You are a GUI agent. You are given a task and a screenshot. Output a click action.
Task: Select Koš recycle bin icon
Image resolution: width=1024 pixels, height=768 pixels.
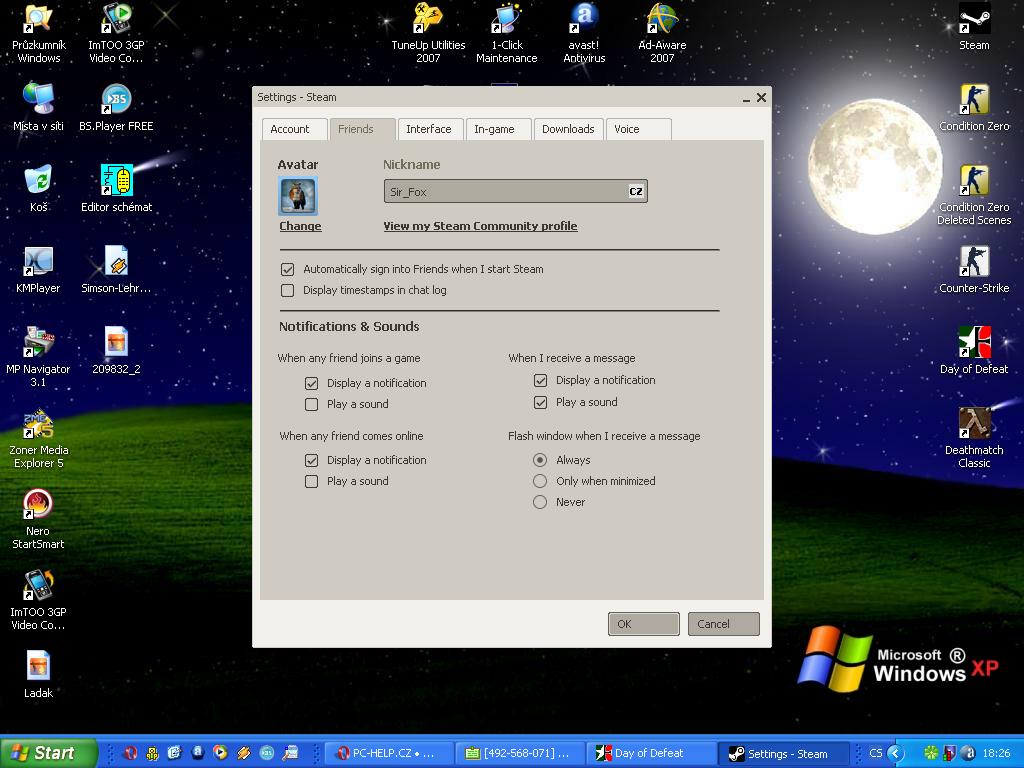39,189
